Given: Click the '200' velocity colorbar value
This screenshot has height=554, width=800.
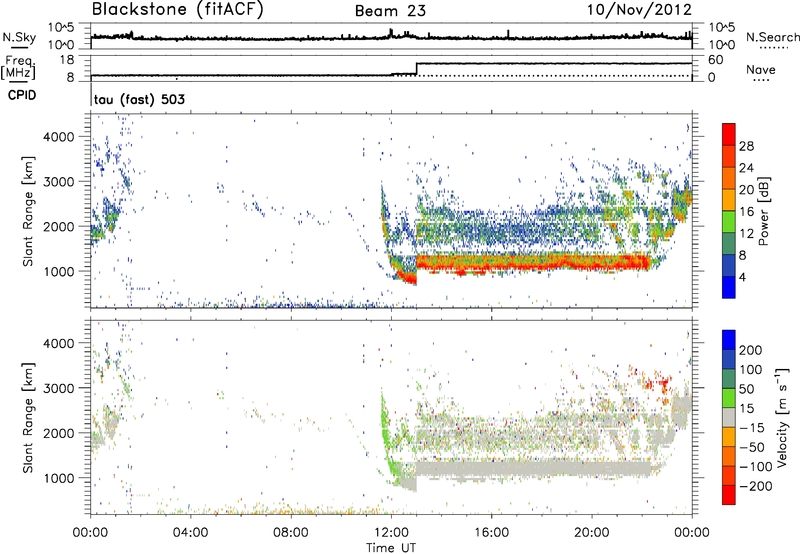Looking at the screenshot, I should (x=751, y=350).
